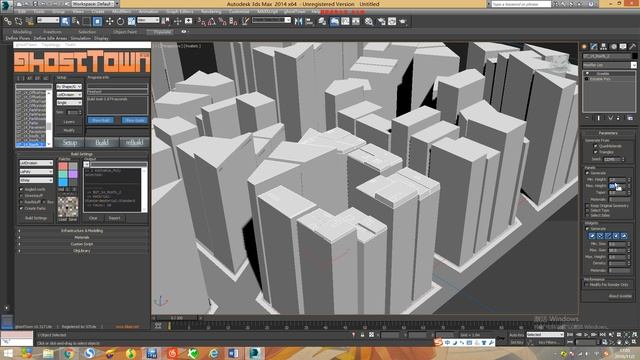Image resolution: width=640 pixels, height=360 pixels.
Task: Choose the Select and Rotate tool
Action: coord(120,21)
